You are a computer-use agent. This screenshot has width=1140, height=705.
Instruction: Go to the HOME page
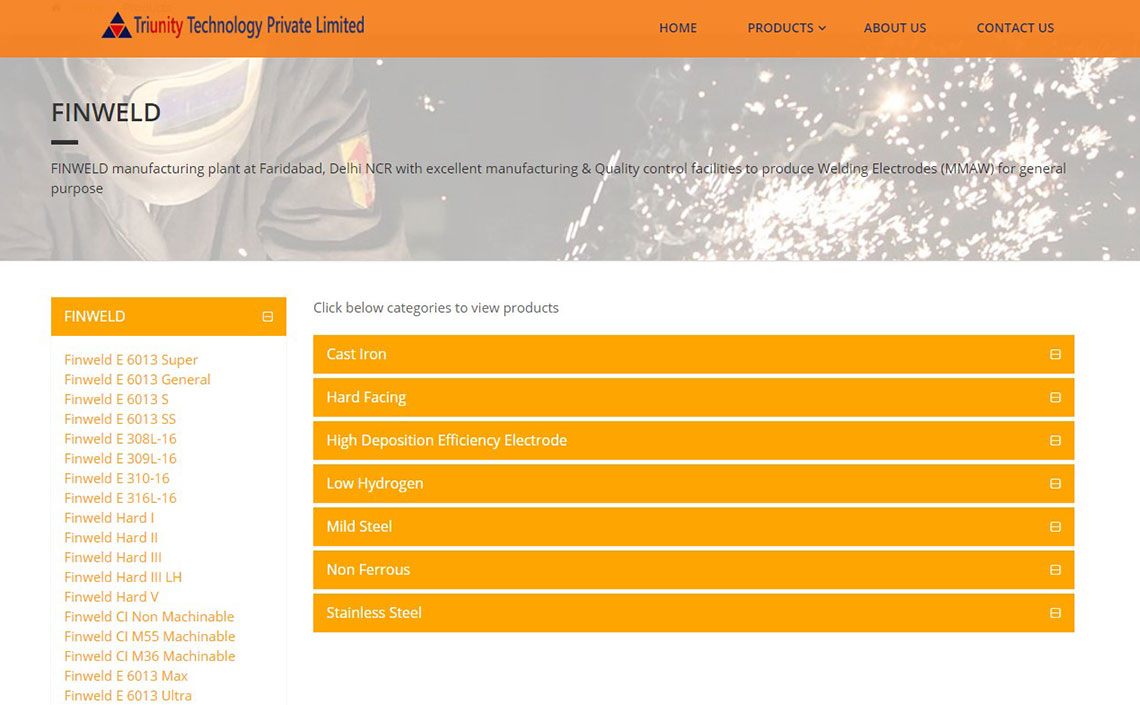678,28
